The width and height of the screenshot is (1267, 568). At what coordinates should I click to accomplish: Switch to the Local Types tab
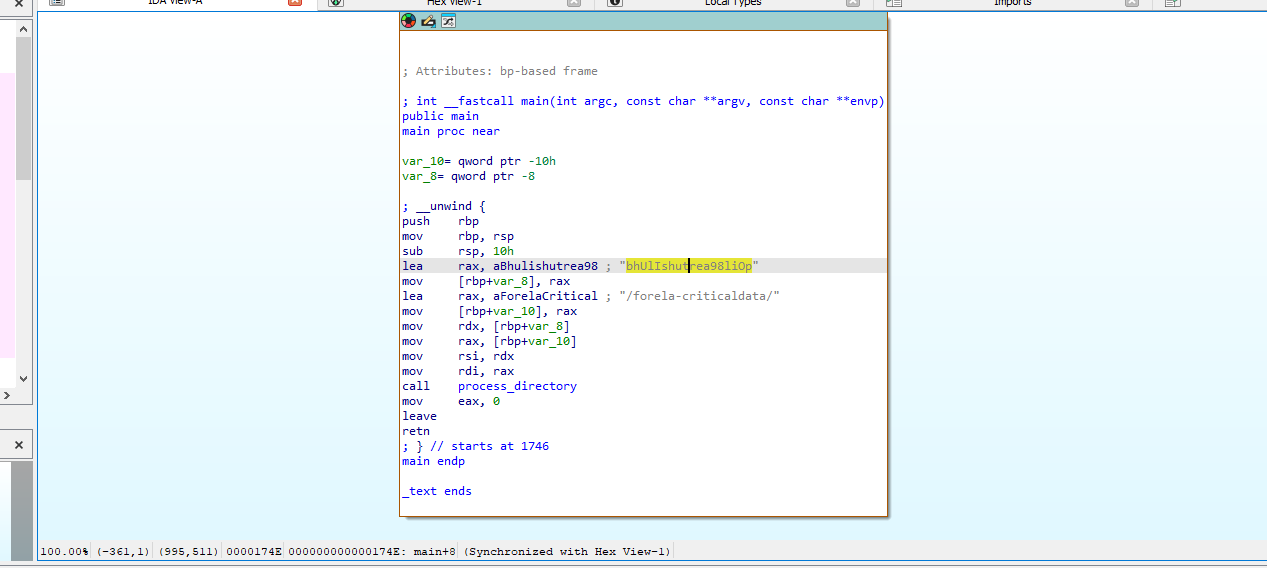733,3
